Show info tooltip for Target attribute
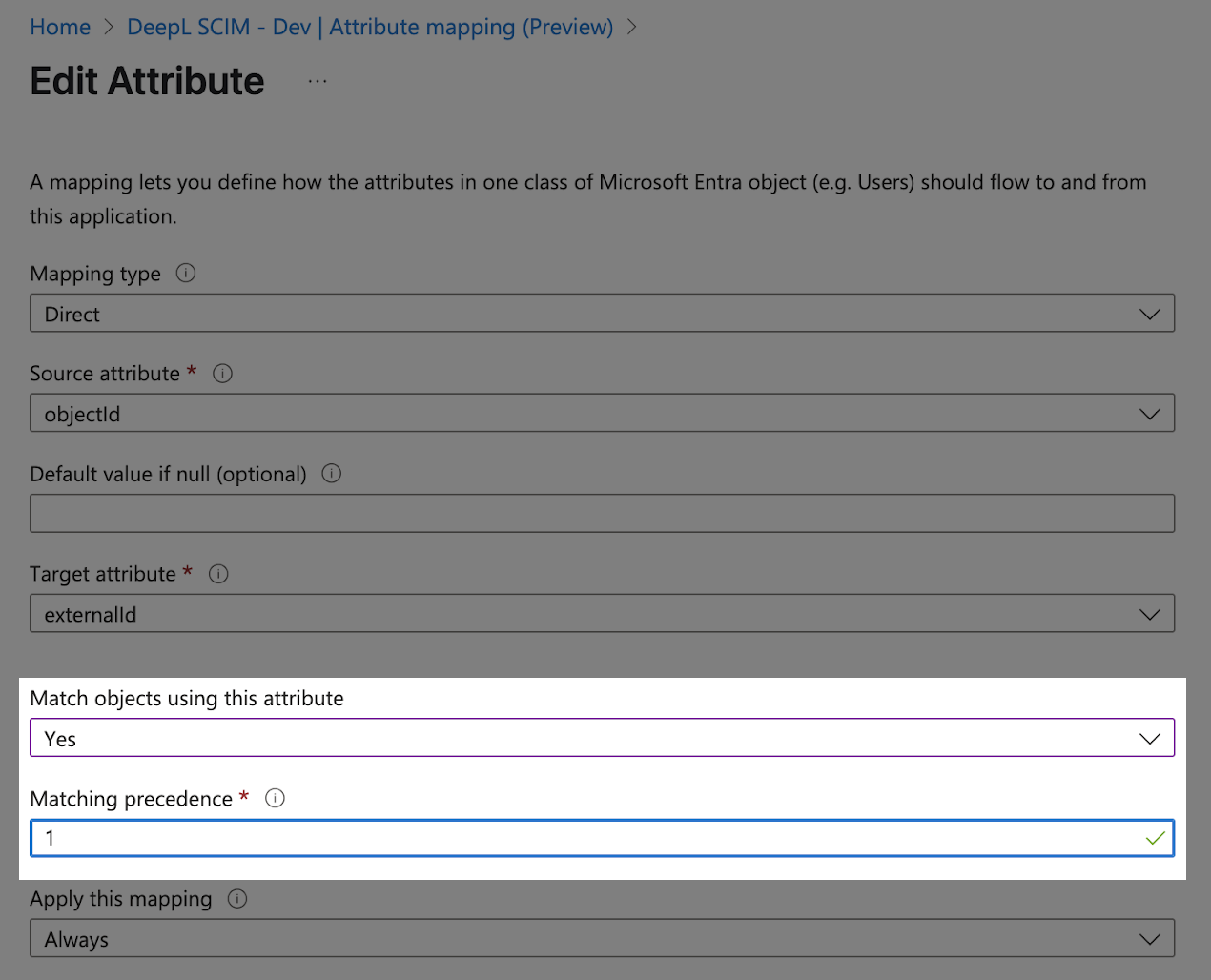Viewport: 1211px width, 980px height. 218,574
